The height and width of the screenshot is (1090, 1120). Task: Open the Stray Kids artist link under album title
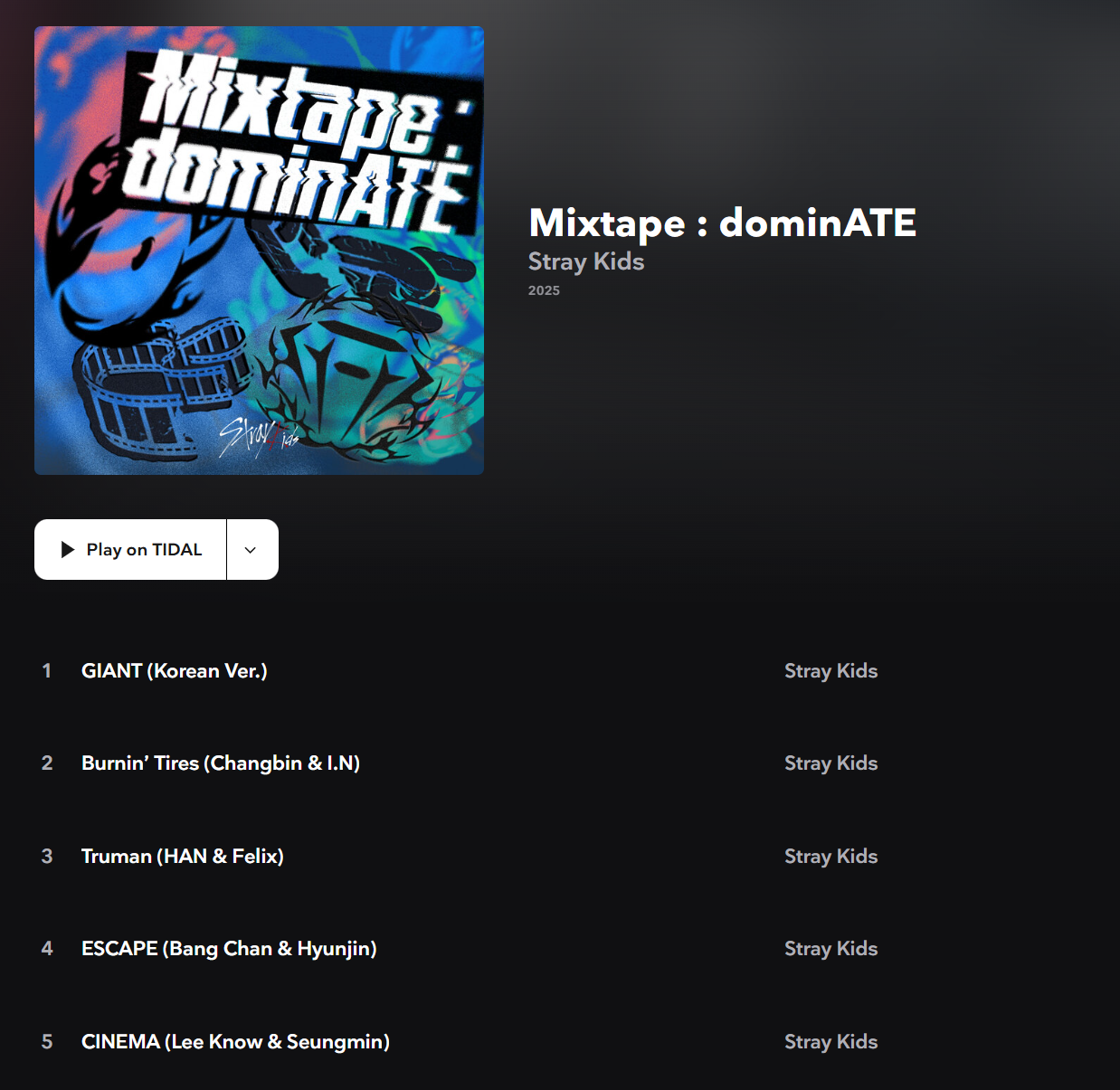586,261
